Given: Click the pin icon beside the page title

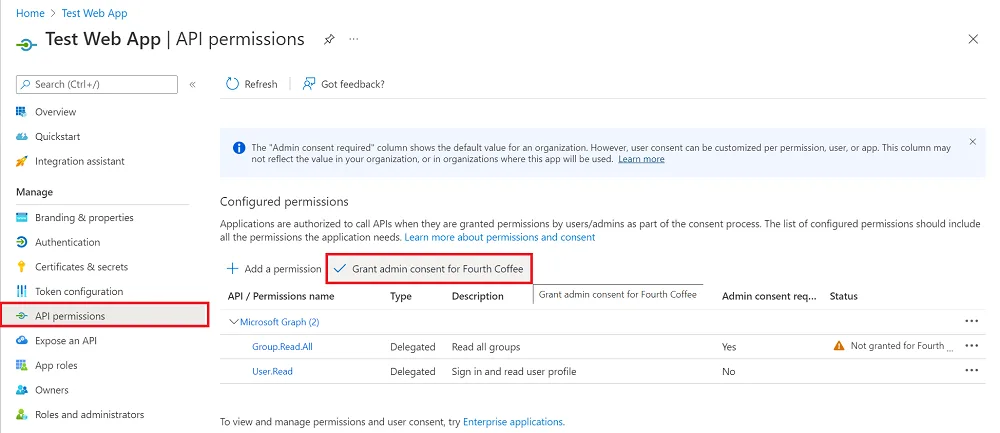Looking at the screenshot, I should 329,39.
